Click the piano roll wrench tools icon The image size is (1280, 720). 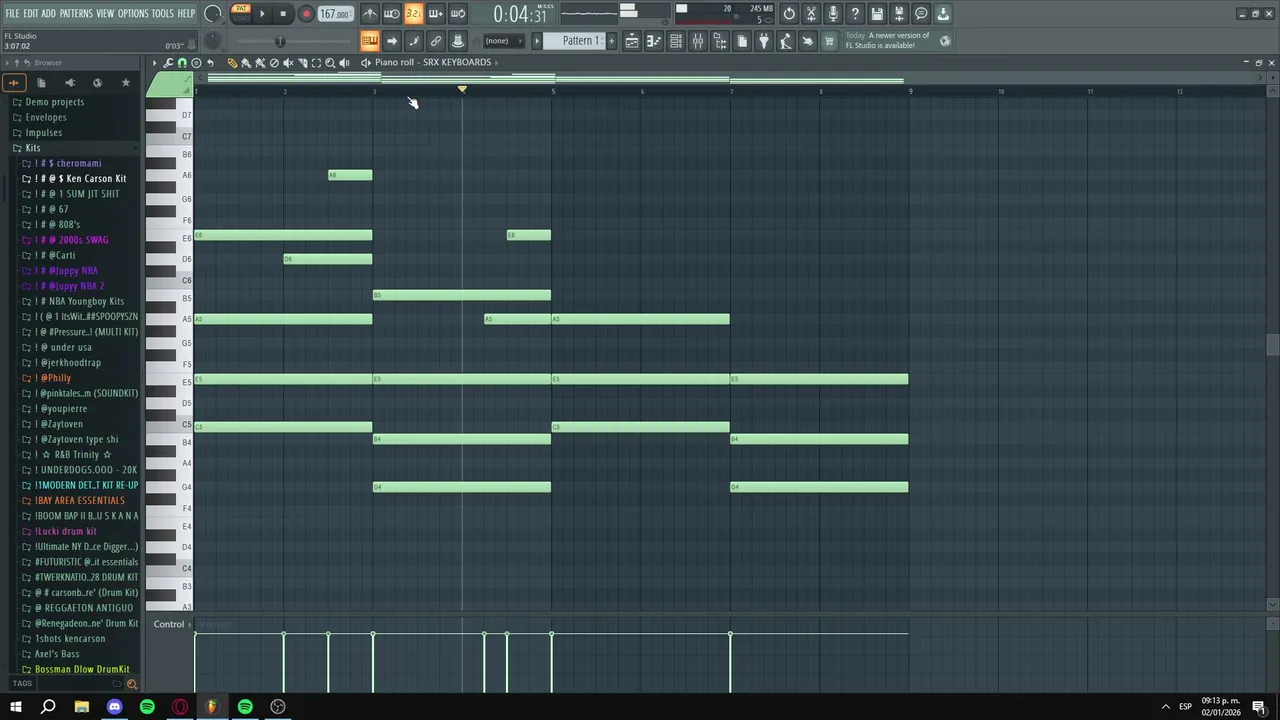[x=168, y=63]
